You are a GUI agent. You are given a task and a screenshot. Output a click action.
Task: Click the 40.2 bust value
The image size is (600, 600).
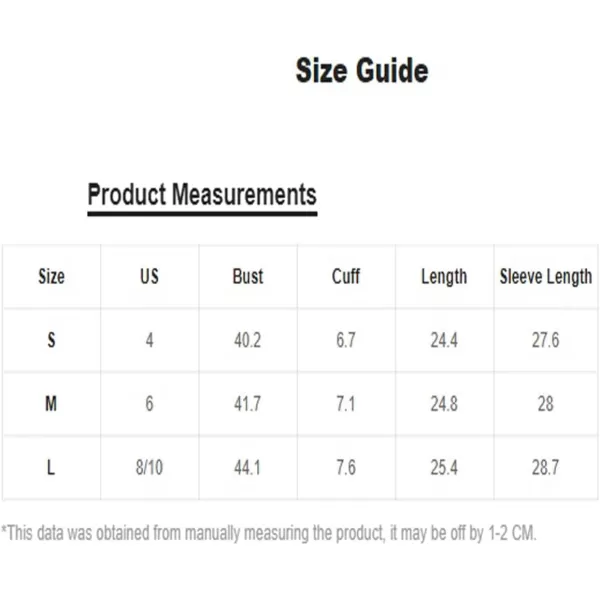point(247,340)
